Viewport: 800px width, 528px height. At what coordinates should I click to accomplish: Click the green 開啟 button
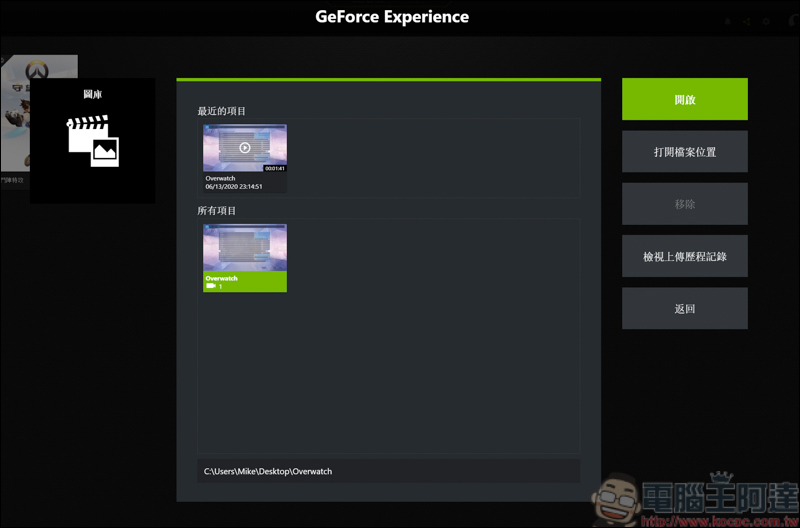coord(685,99)
